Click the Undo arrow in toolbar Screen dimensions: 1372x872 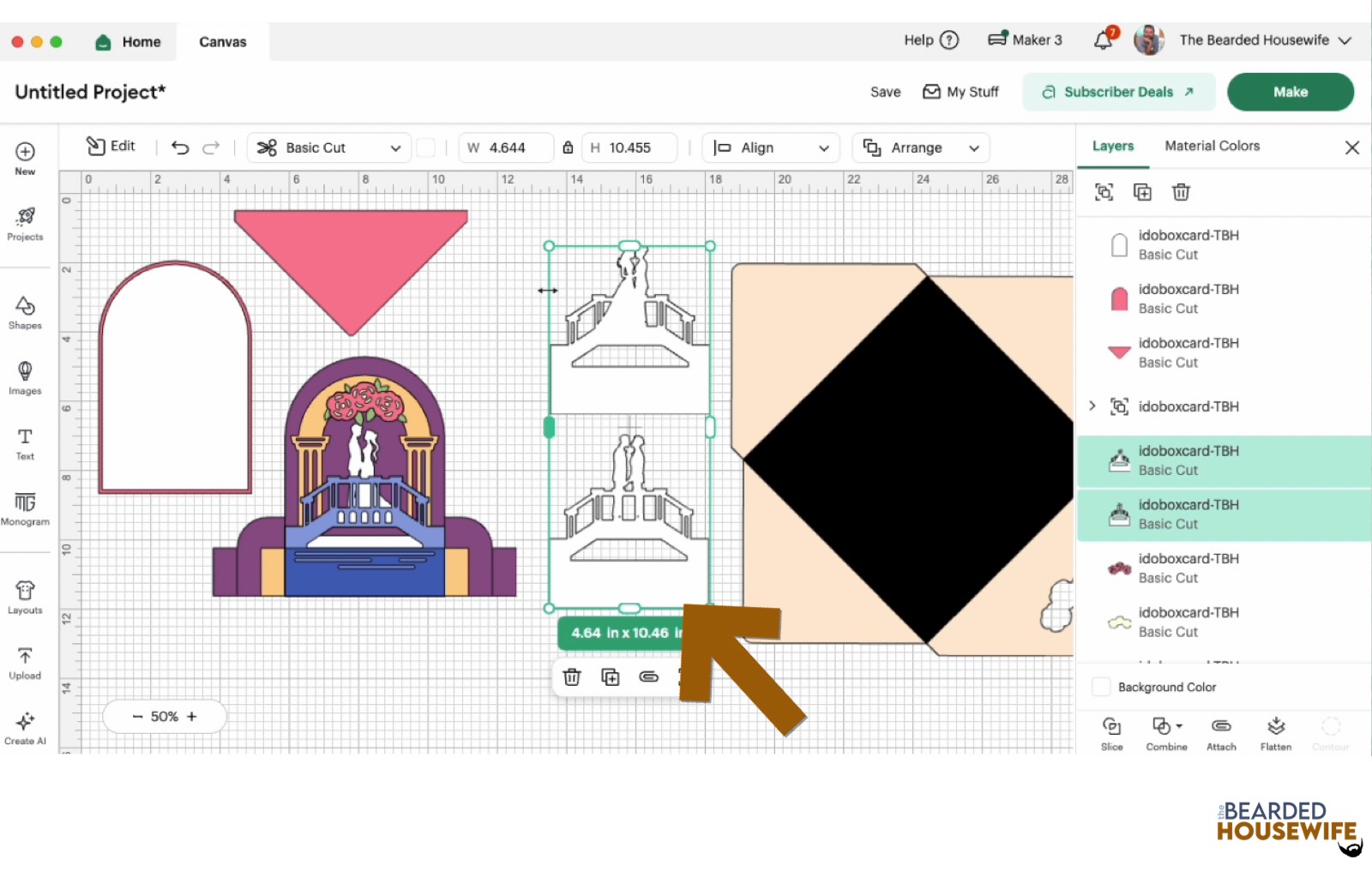coord(180,147)
